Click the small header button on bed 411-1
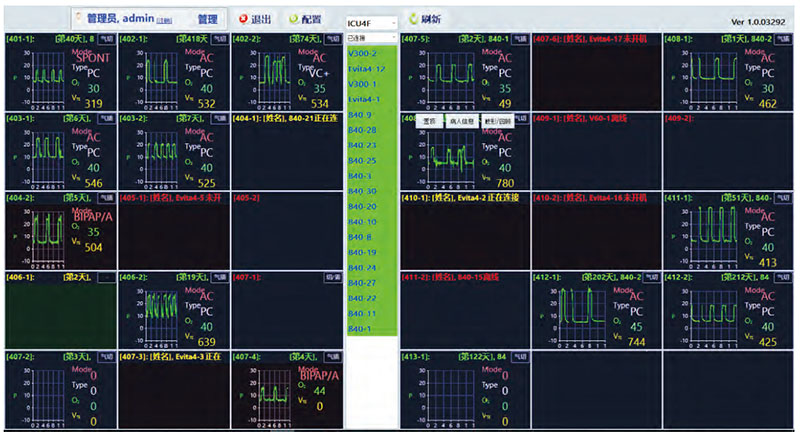Screen dimensions: 800x438 (x=783, y=198)
